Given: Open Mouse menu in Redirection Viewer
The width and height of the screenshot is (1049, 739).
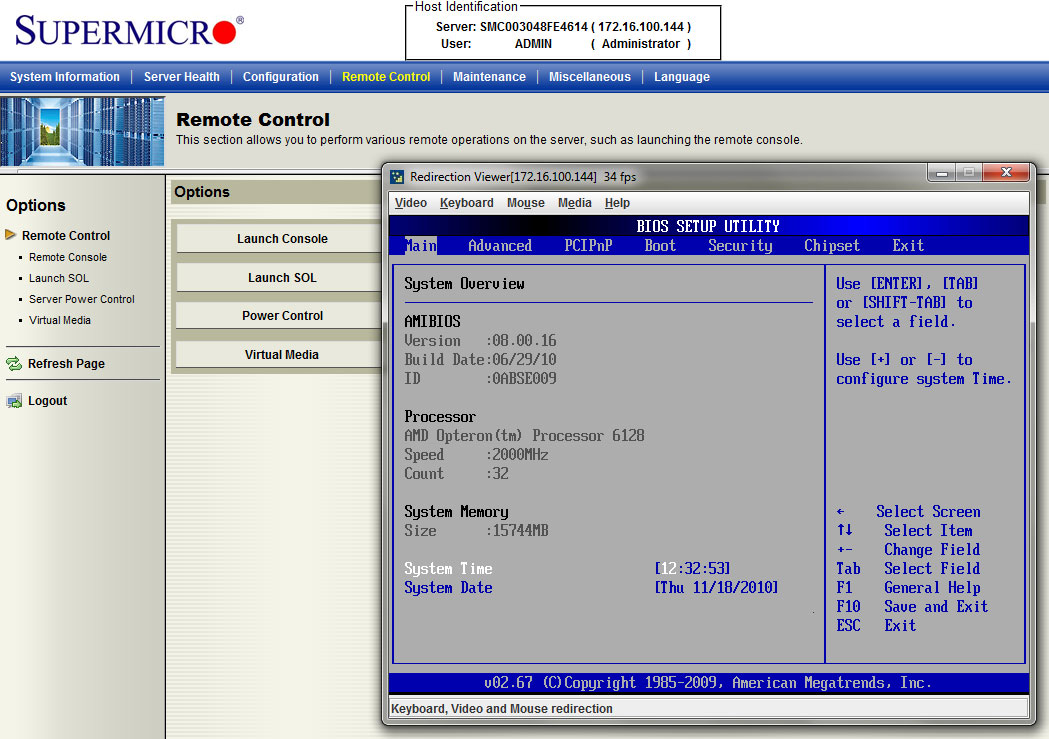Looking at the screenshot, I should [526, 203].
